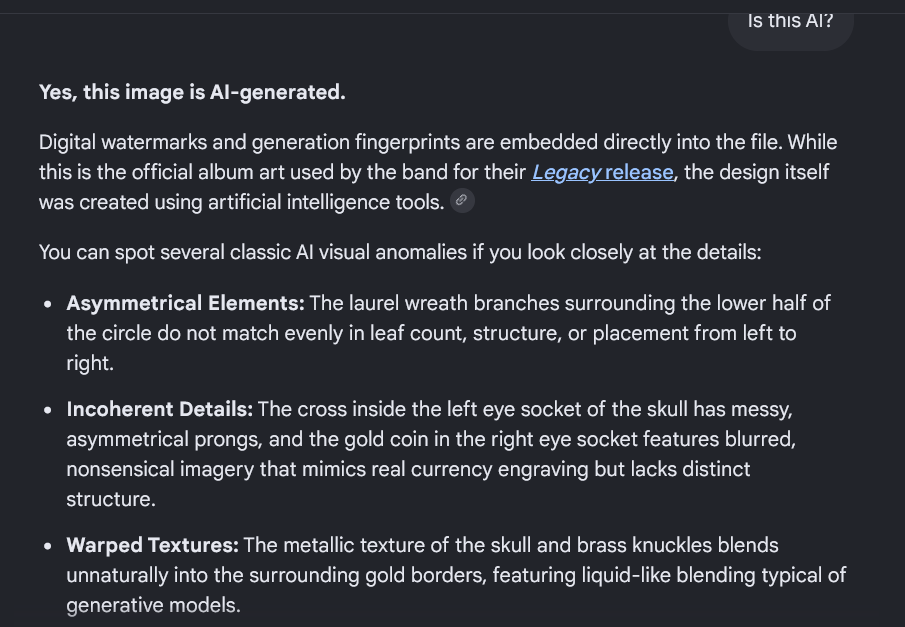The width and height of the screenshot is (905, 627).
Task: Click the 'Asymmetrical Elements:' bold label
Action: click(185, 303)
